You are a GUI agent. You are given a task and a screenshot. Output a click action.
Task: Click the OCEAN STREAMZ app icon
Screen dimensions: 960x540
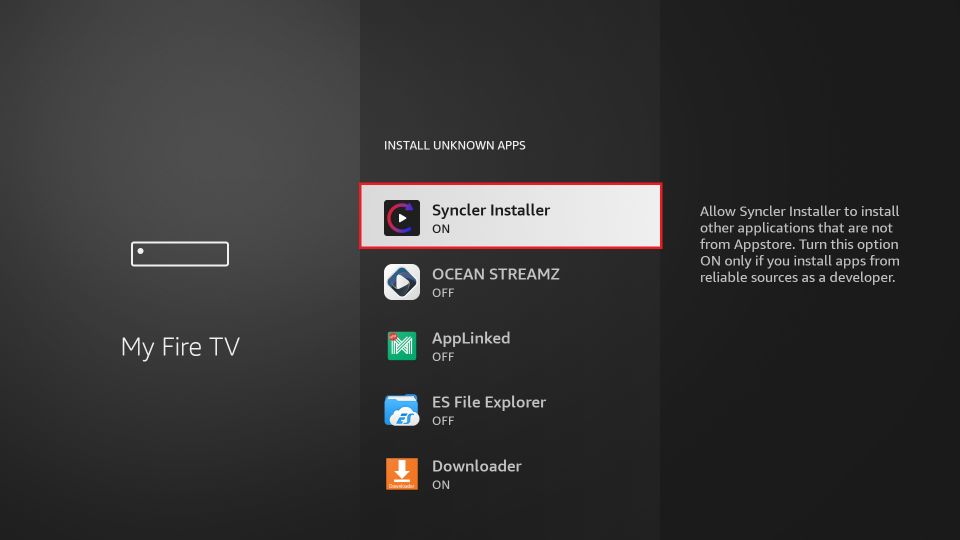402,282
